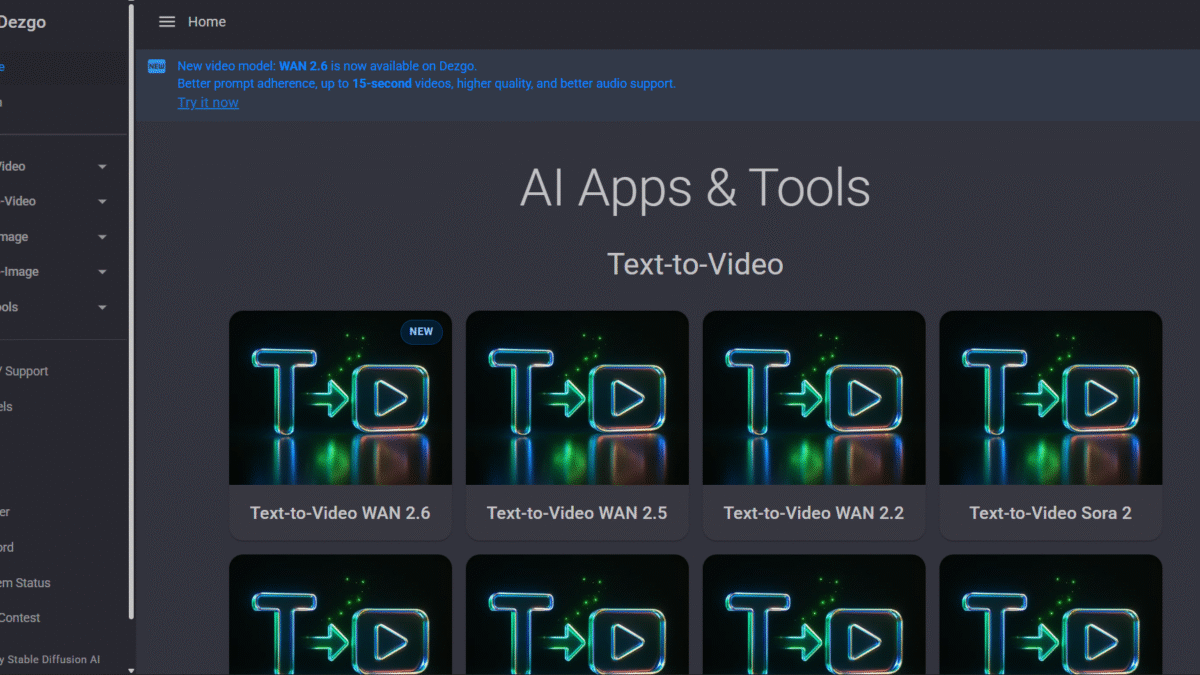Expand the third sidebar dropdown arrow (Text-to-Image)
Viewport: 1200px width, 675px height.
tap(102, 237)
